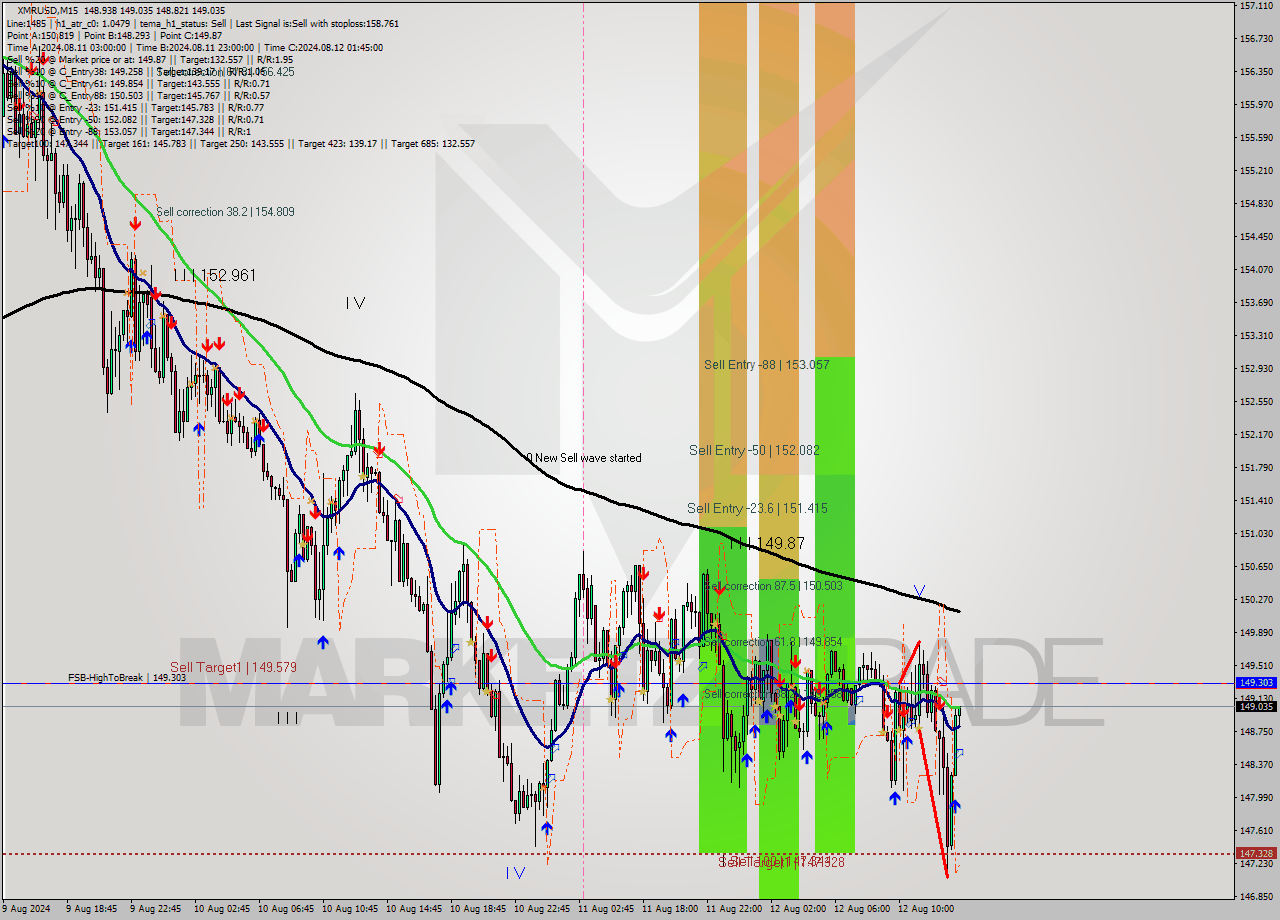Viewport: 1280px width, 920px height.
Task: Click the red 147.328 price tag on axis
Action: click(x=1256, y=853)
